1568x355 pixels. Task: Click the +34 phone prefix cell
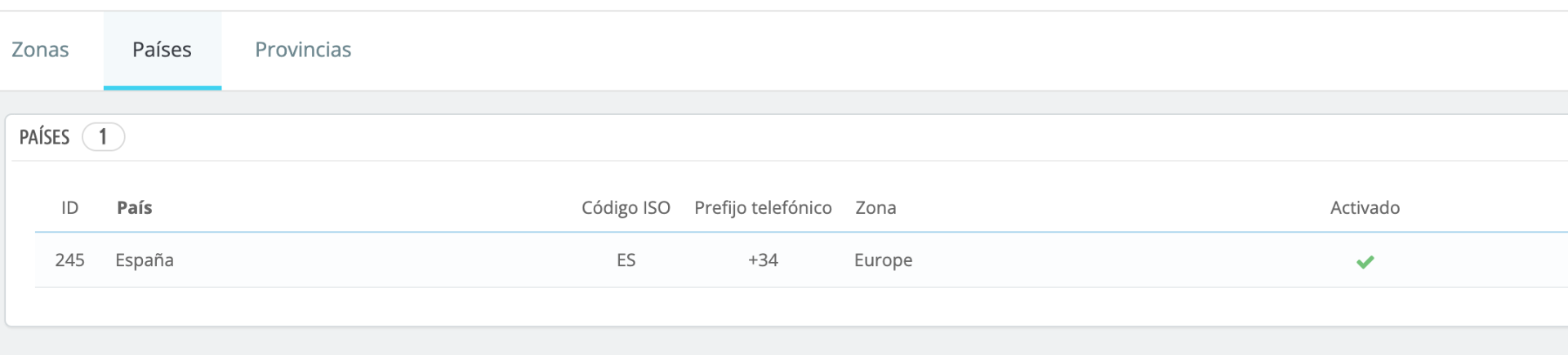click(763, 260)
